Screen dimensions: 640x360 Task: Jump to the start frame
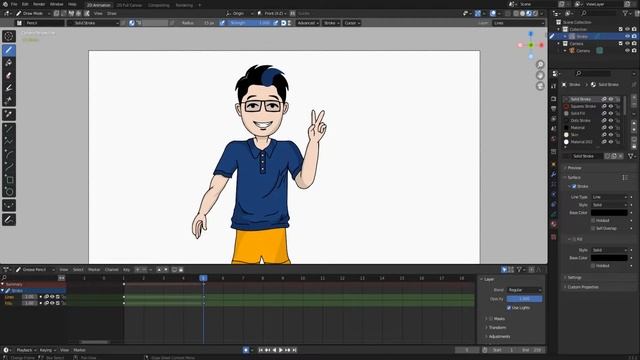click(261, 350)
